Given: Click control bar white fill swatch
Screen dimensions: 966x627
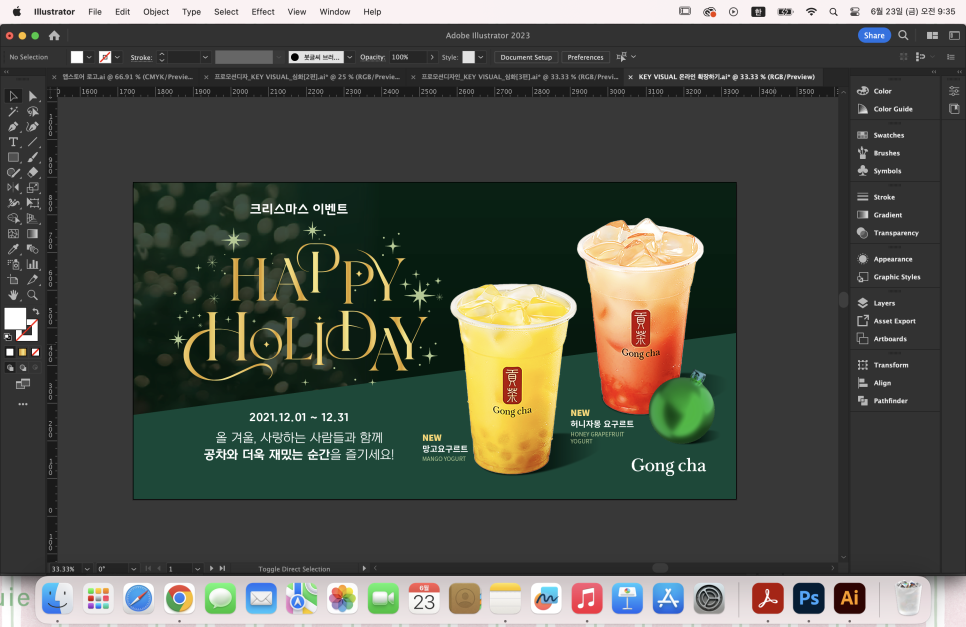Looking at the screenshot, I should (x=76, y=57).
